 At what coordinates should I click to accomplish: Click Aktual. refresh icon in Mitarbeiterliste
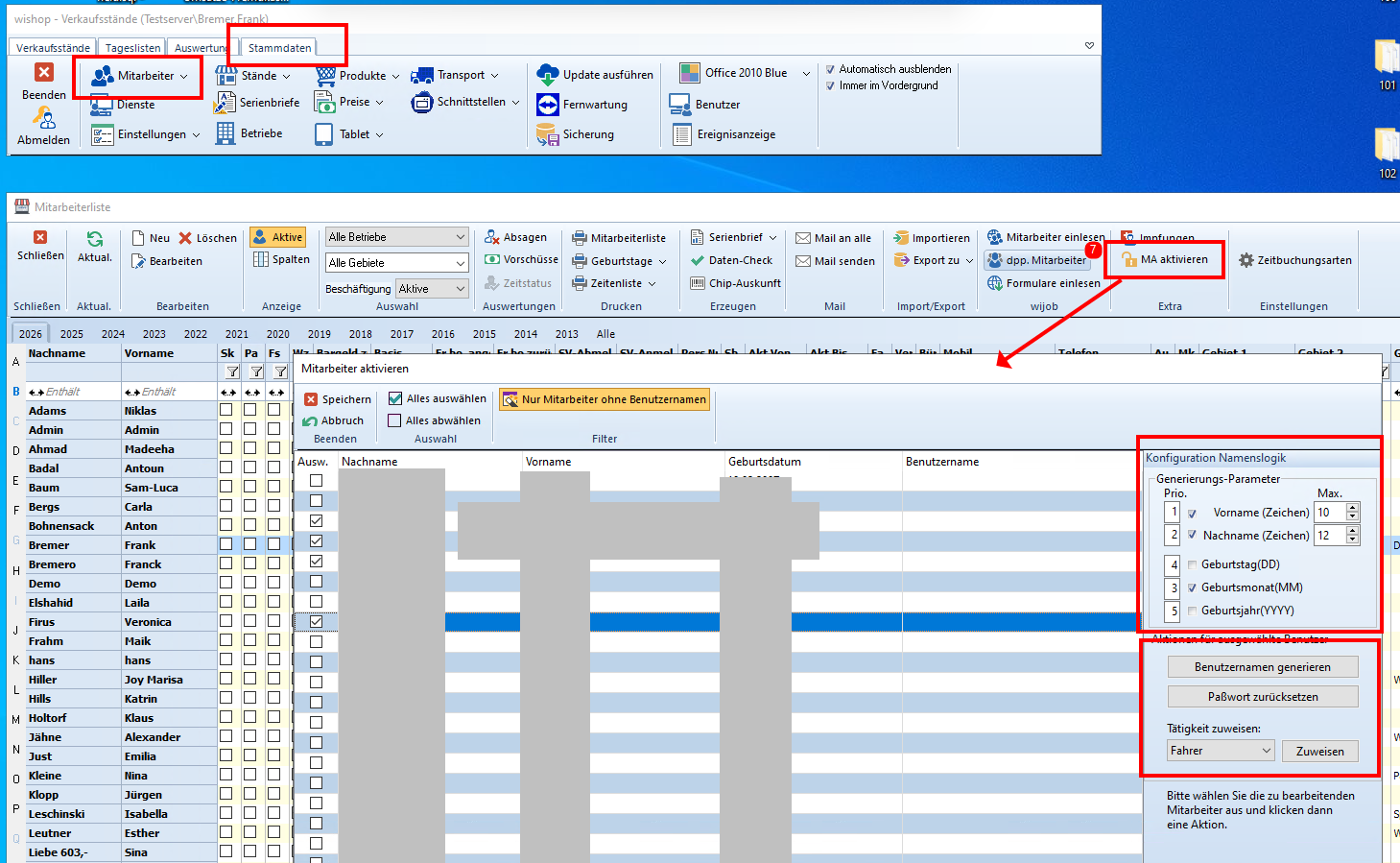point(95,240)
